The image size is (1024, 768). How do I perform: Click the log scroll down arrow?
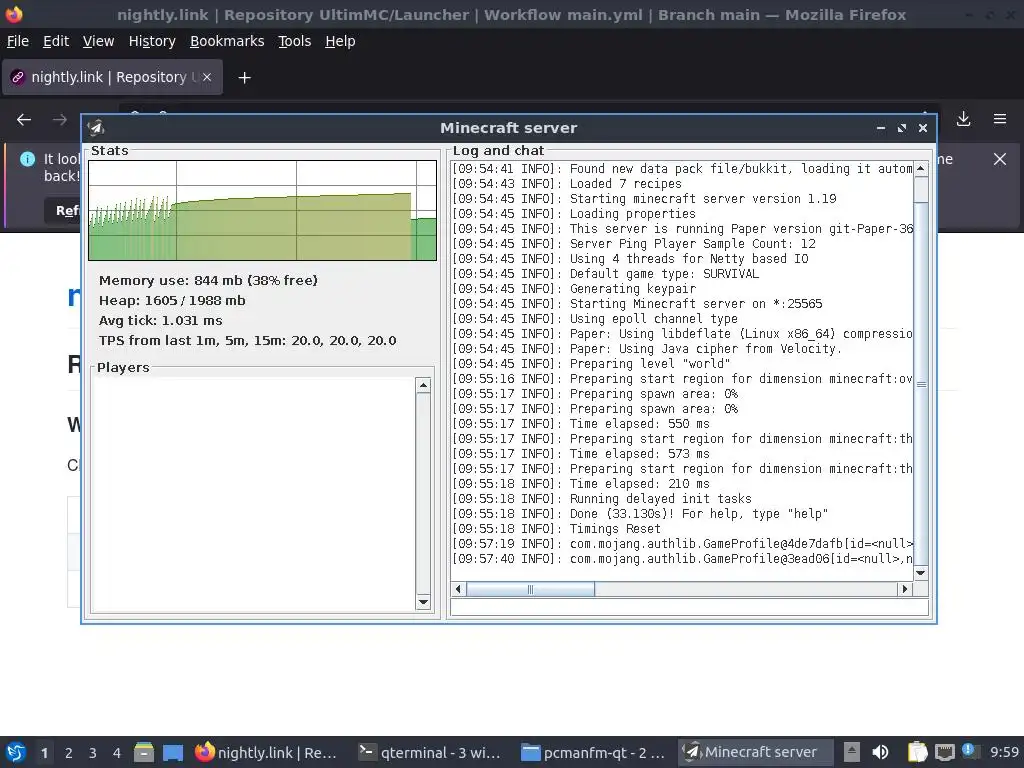[x=921, y=573]
